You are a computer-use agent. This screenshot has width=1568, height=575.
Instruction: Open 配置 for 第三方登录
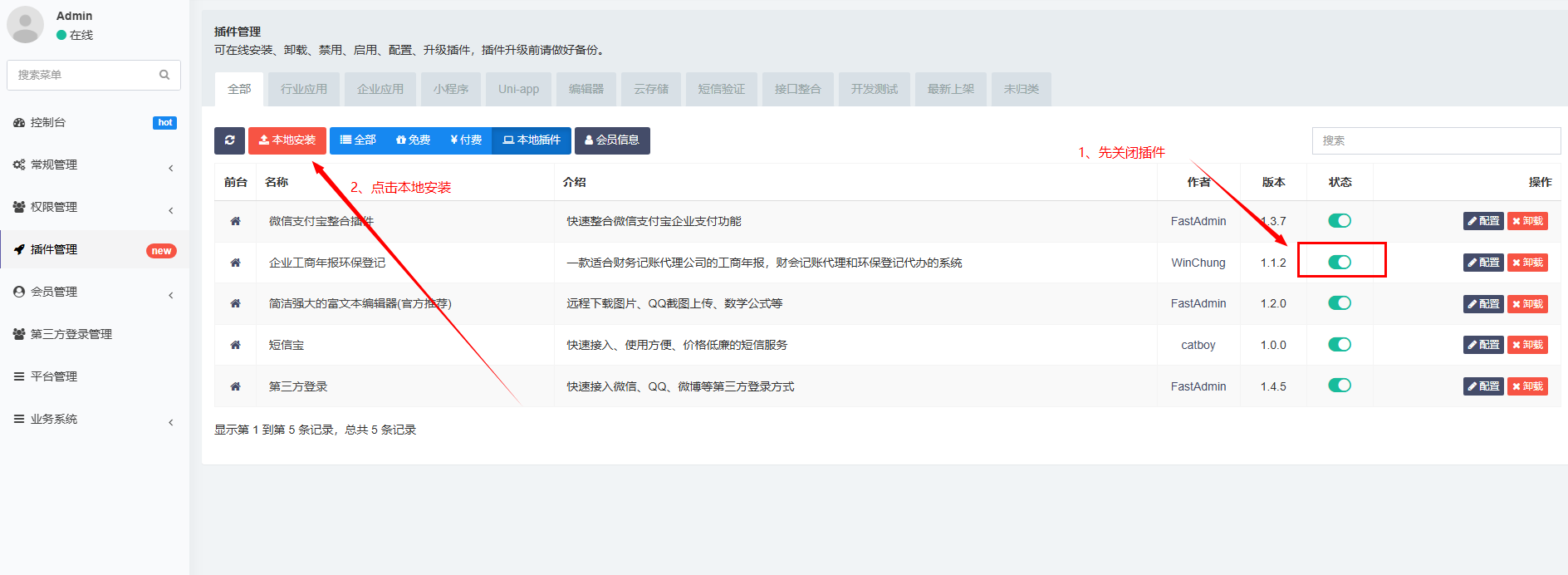1483,386
